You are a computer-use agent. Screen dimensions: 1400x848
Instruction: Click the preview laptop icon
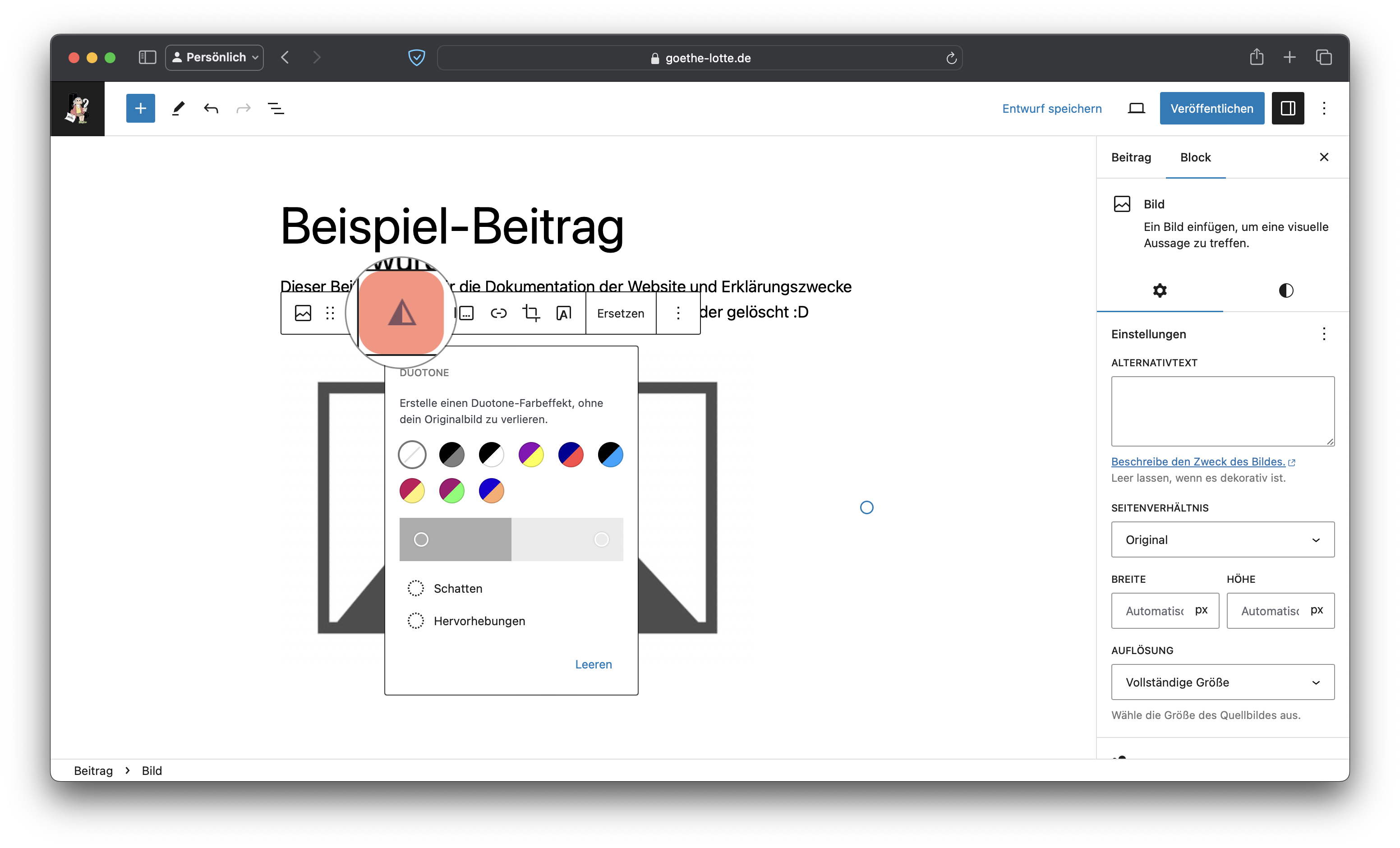click(x=1136, y=108)
